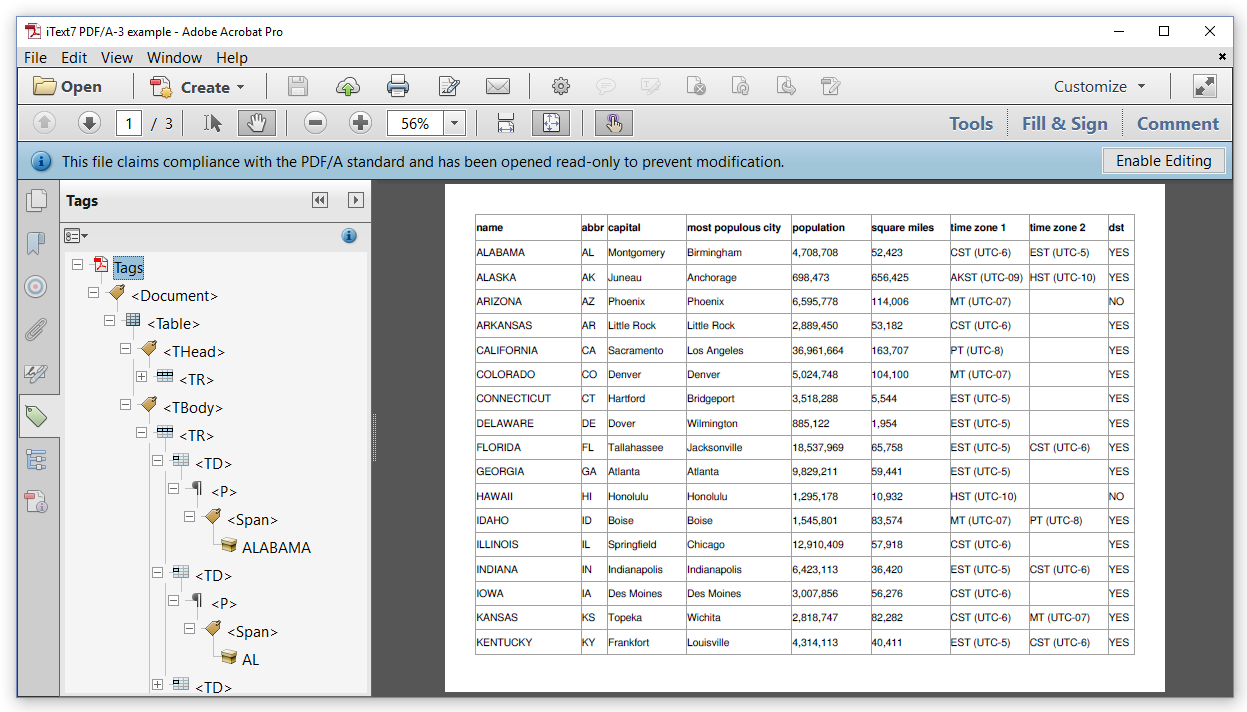Open the Edit menu

[x=74, y=58]
